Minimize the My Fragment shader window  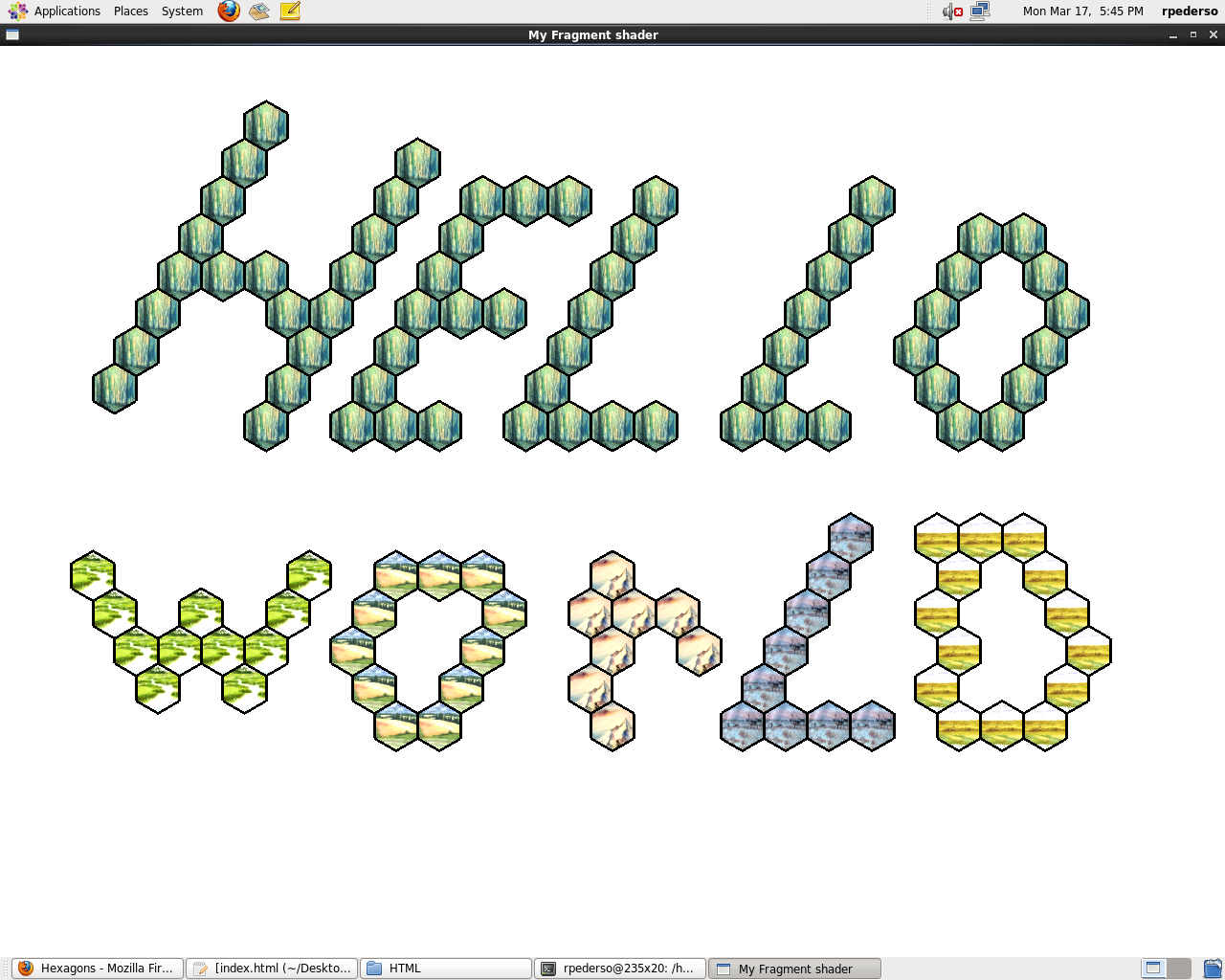(1173, 34)
